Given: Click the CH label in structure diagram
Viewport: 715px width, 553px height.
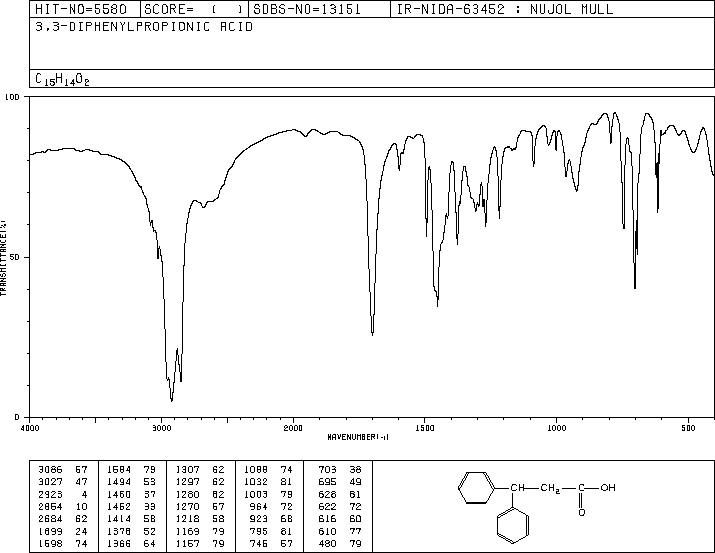Looking at the screenshot, I should point(518,488).
